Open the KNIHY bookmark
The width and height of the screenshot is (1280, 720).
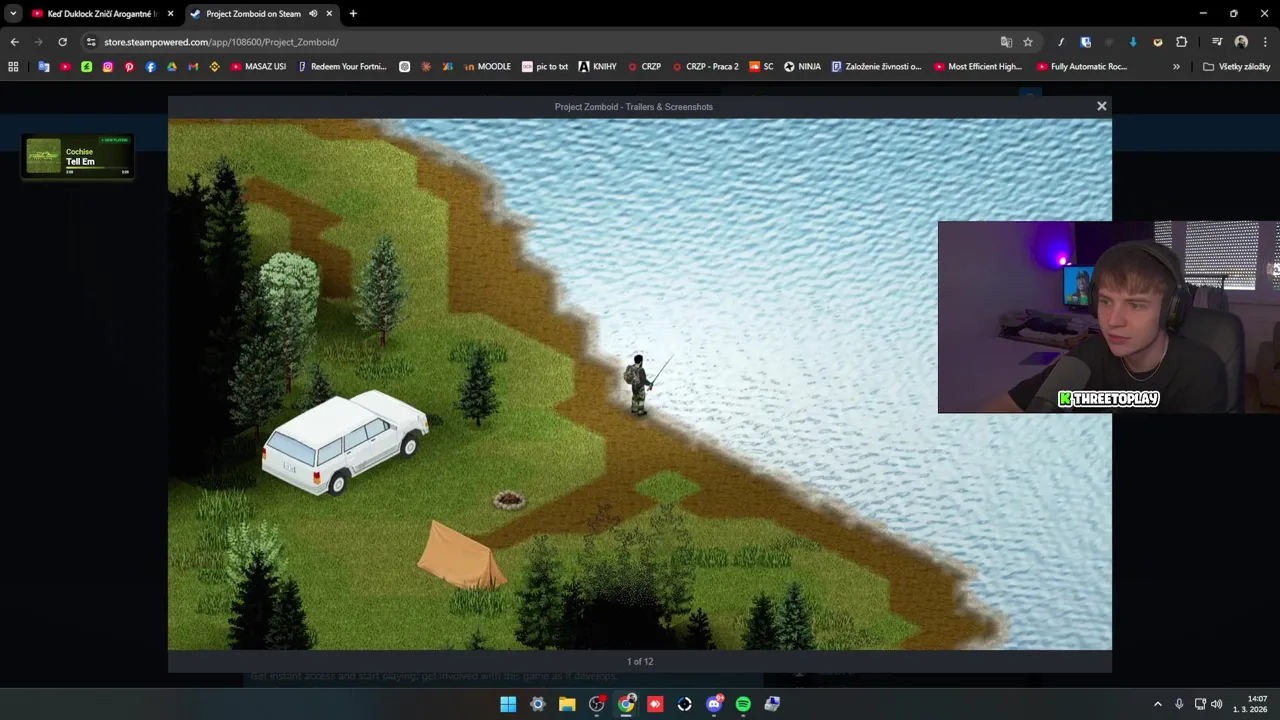point(598,67)
